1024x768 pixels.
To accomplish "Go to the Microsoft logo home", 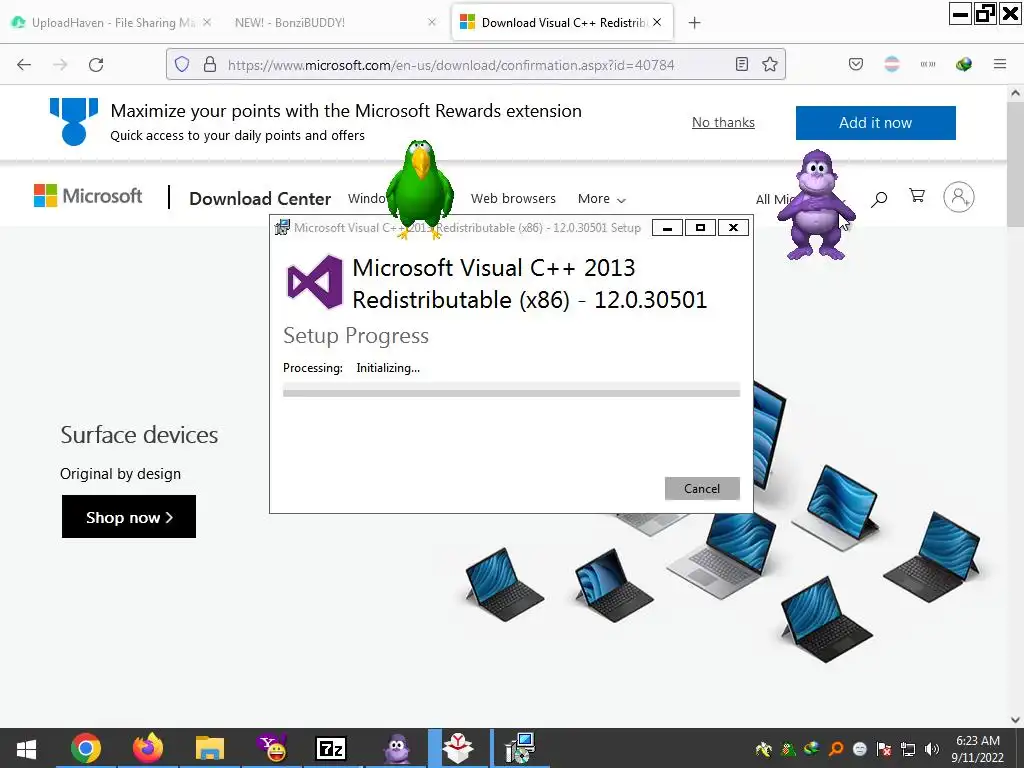I will (x=88, y=196).
